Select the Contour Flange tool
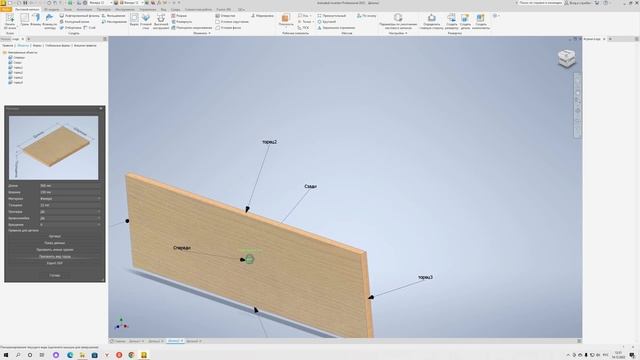Image resolution: width=640 pixels, height=360 pixels. [50, 21]
